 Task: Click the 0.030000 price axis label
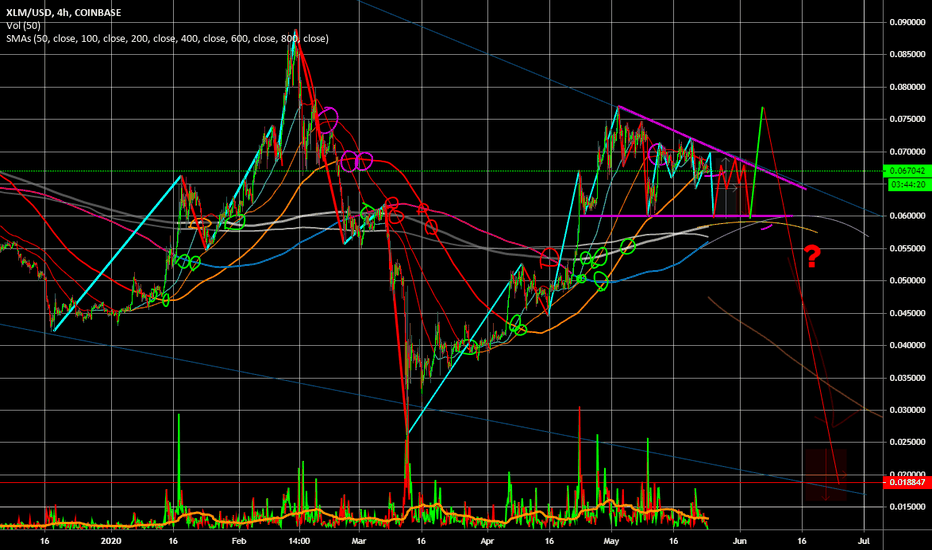pyautogui.click(x=908, y=410)
